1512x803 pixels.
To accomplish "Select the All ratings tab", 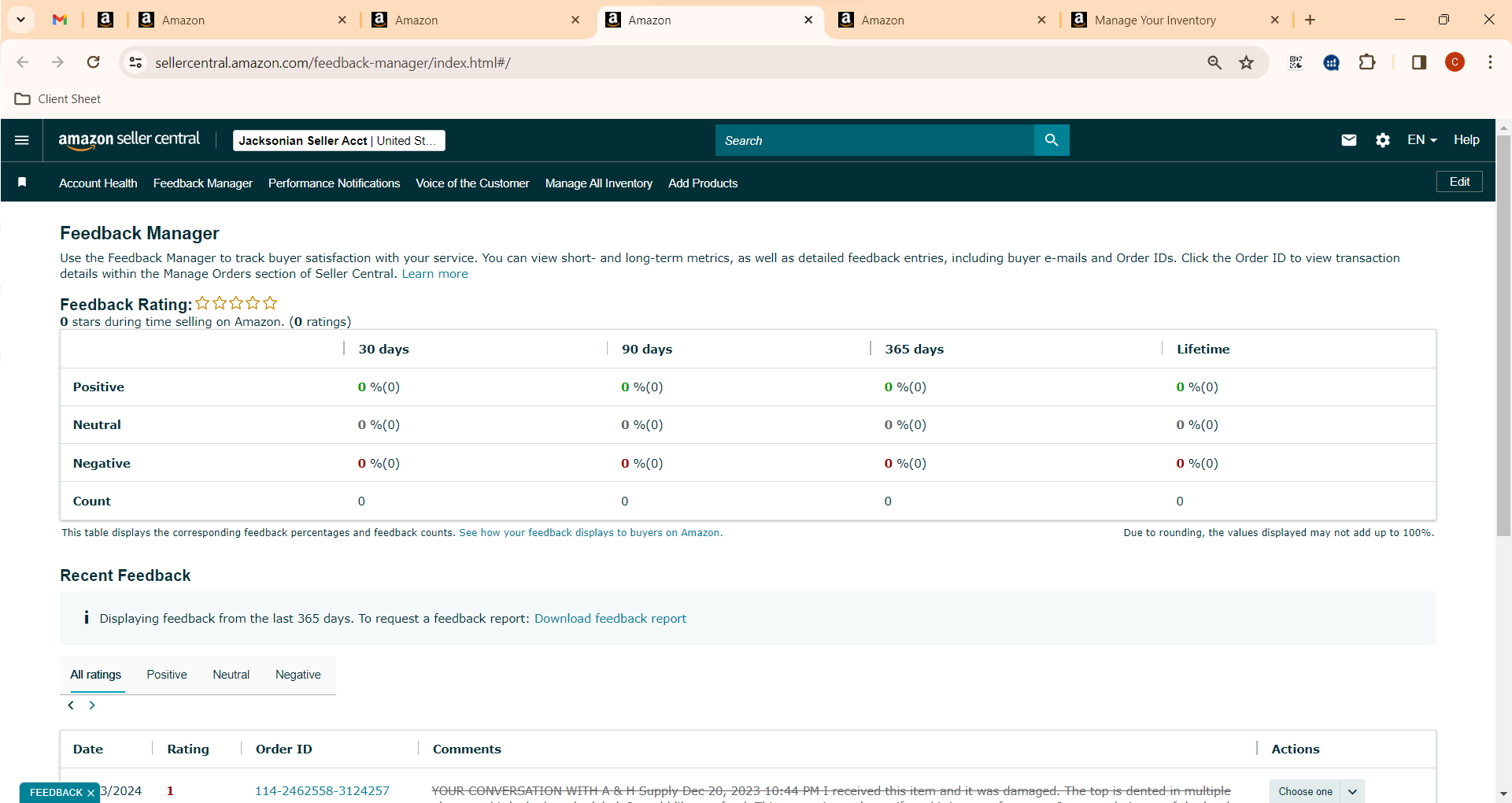I will coord(96,675).
